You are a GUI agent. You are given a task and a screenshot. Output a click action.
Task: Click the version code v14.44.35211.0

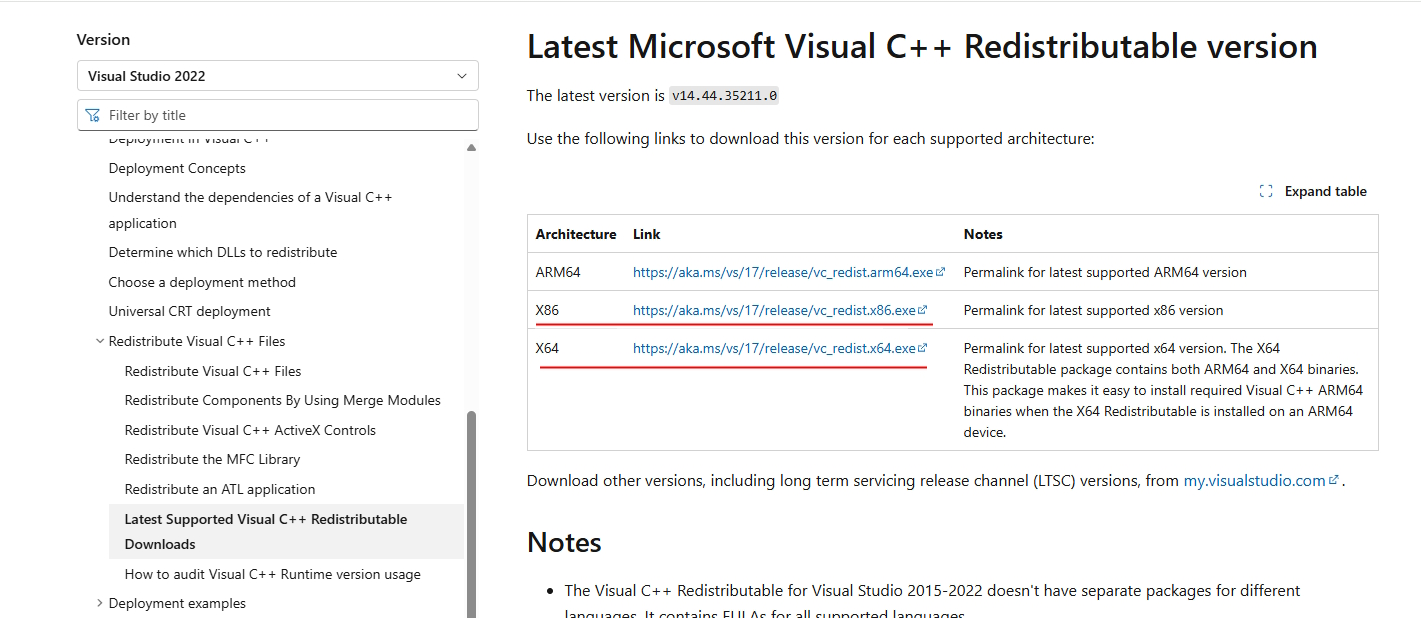click(x=724, y=96)
